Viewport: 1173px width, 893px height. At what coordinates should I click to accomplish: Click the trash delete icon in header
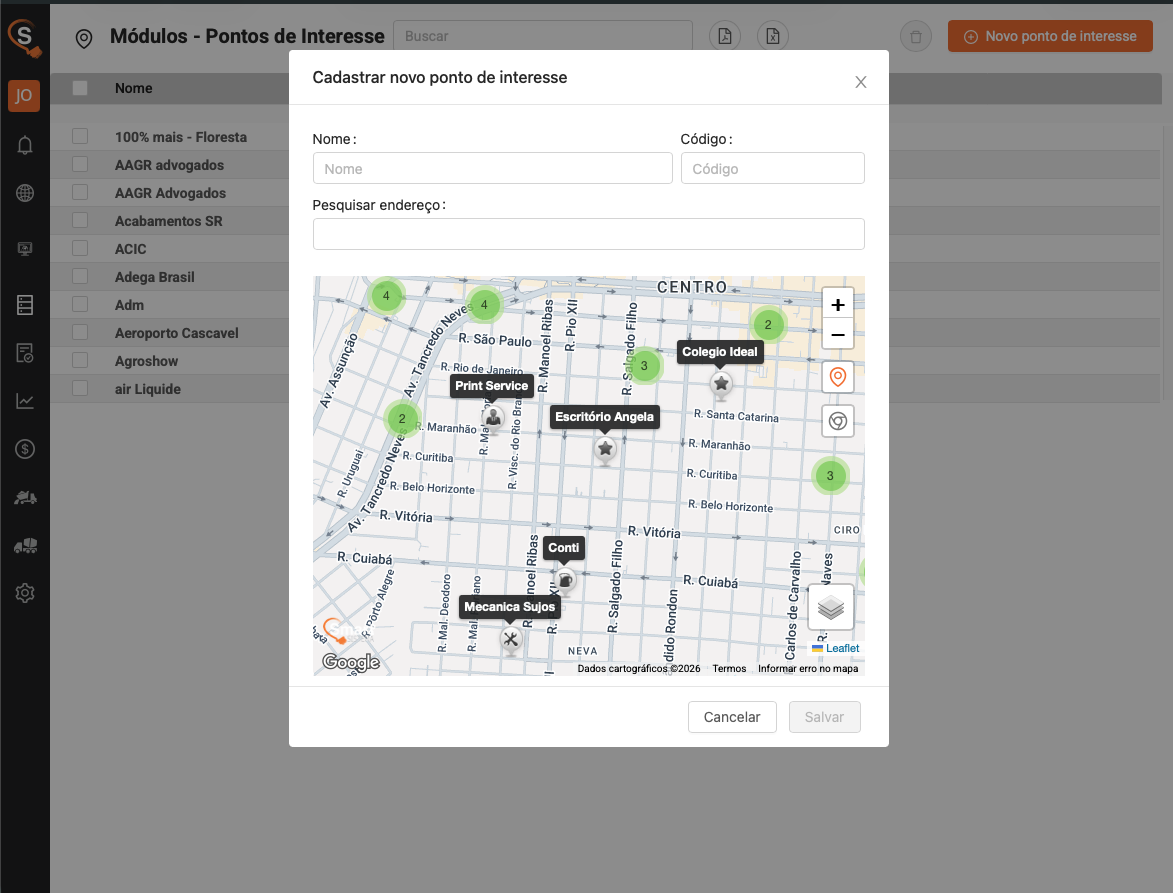(916, 36)
